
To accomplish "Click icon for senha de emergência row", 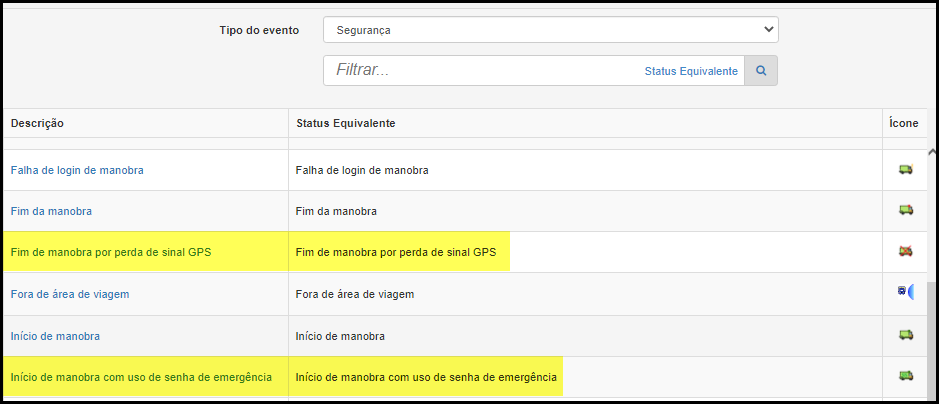I will tap(905, 376).
